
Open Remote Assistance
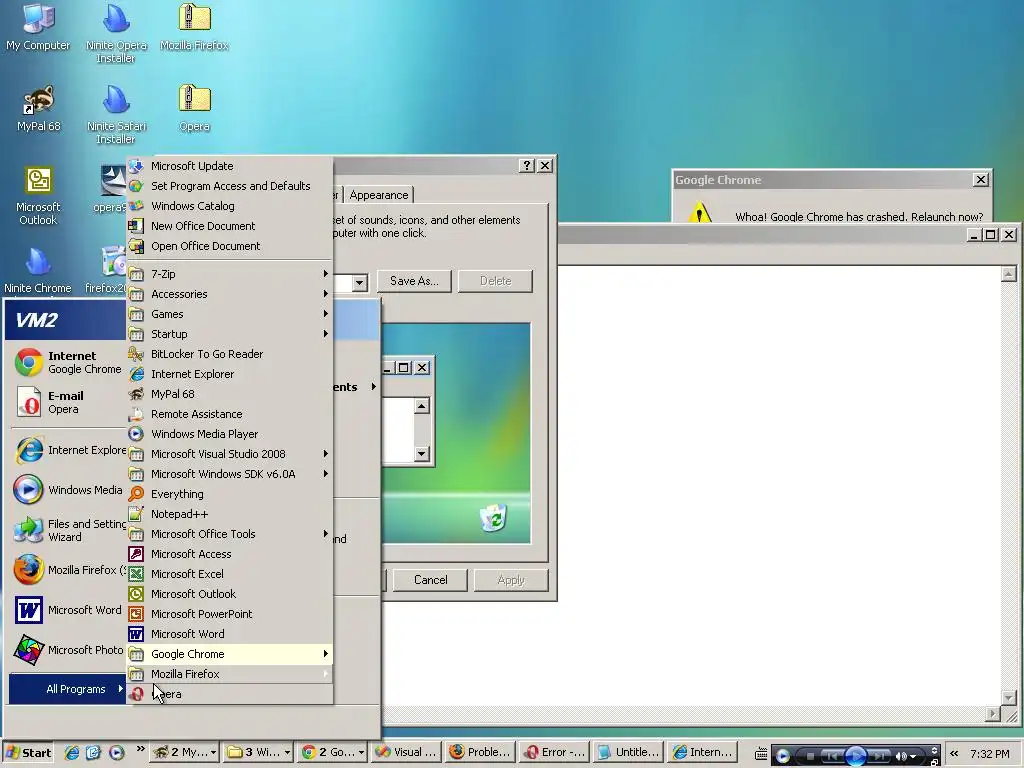point(229,414)
